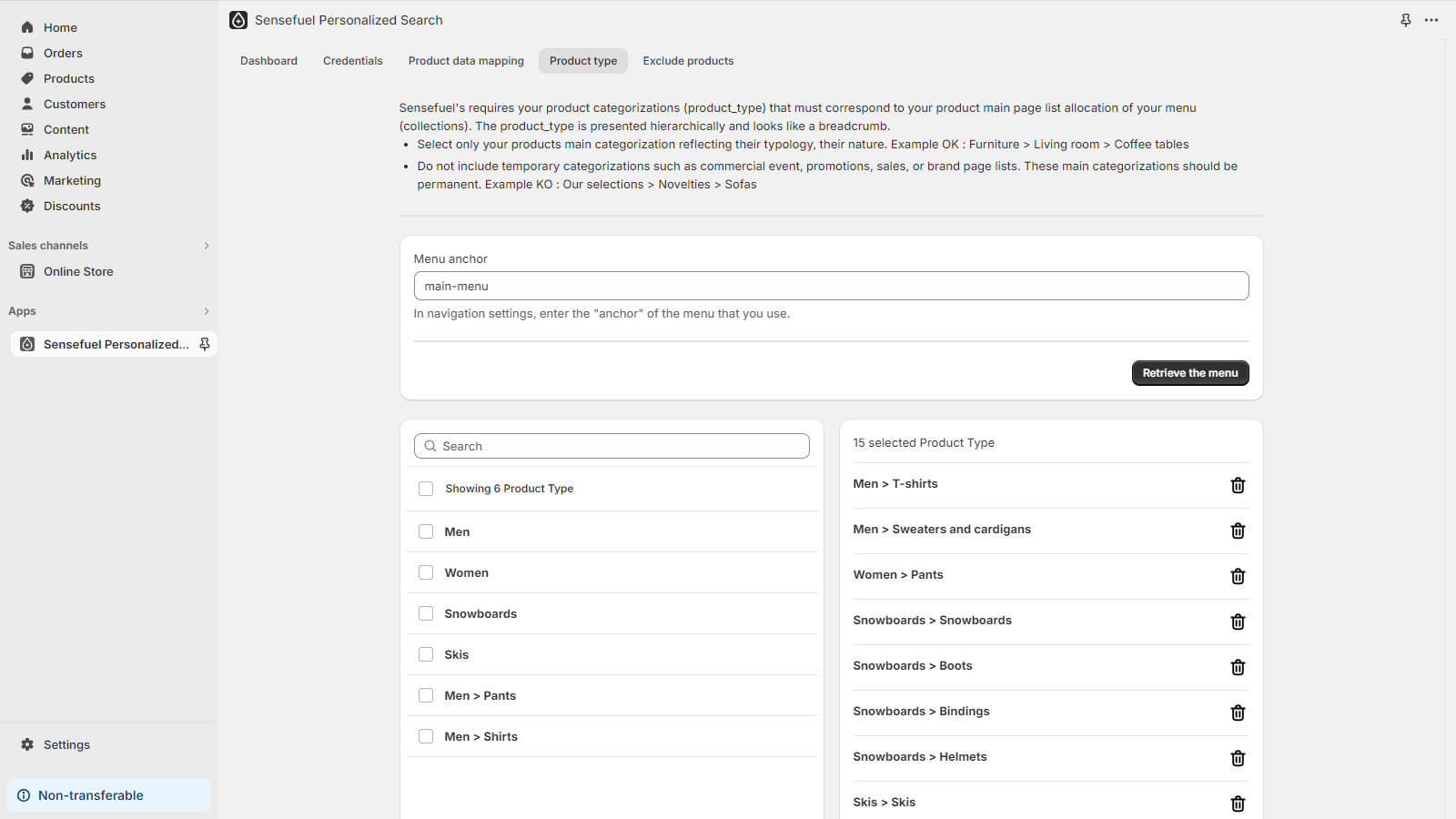Screen dimensions: 1456x819
Task: Click the Customers label in the sidebar
Action: tap(75, 104)
